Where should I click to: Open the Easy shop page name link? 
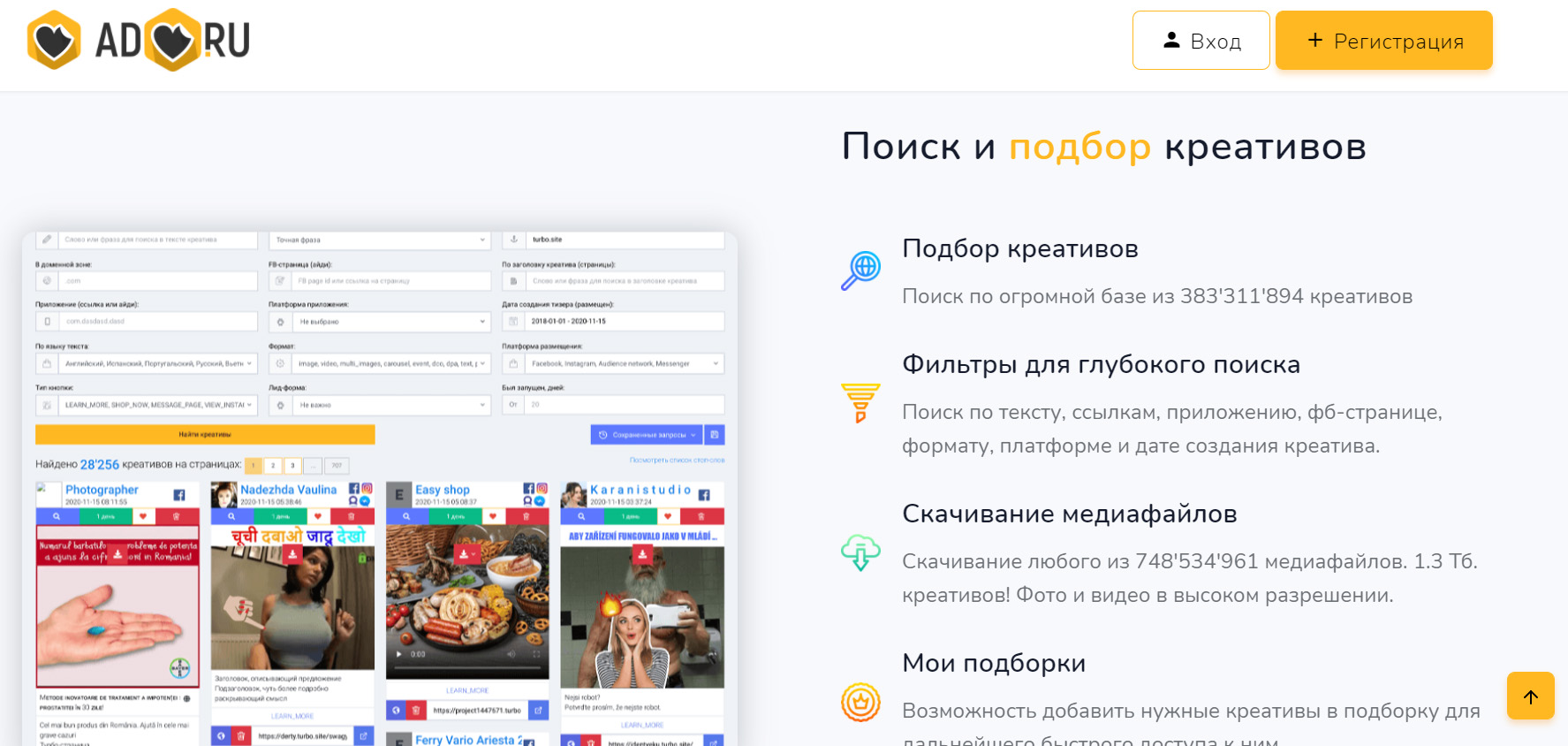[x=443, y=490]
